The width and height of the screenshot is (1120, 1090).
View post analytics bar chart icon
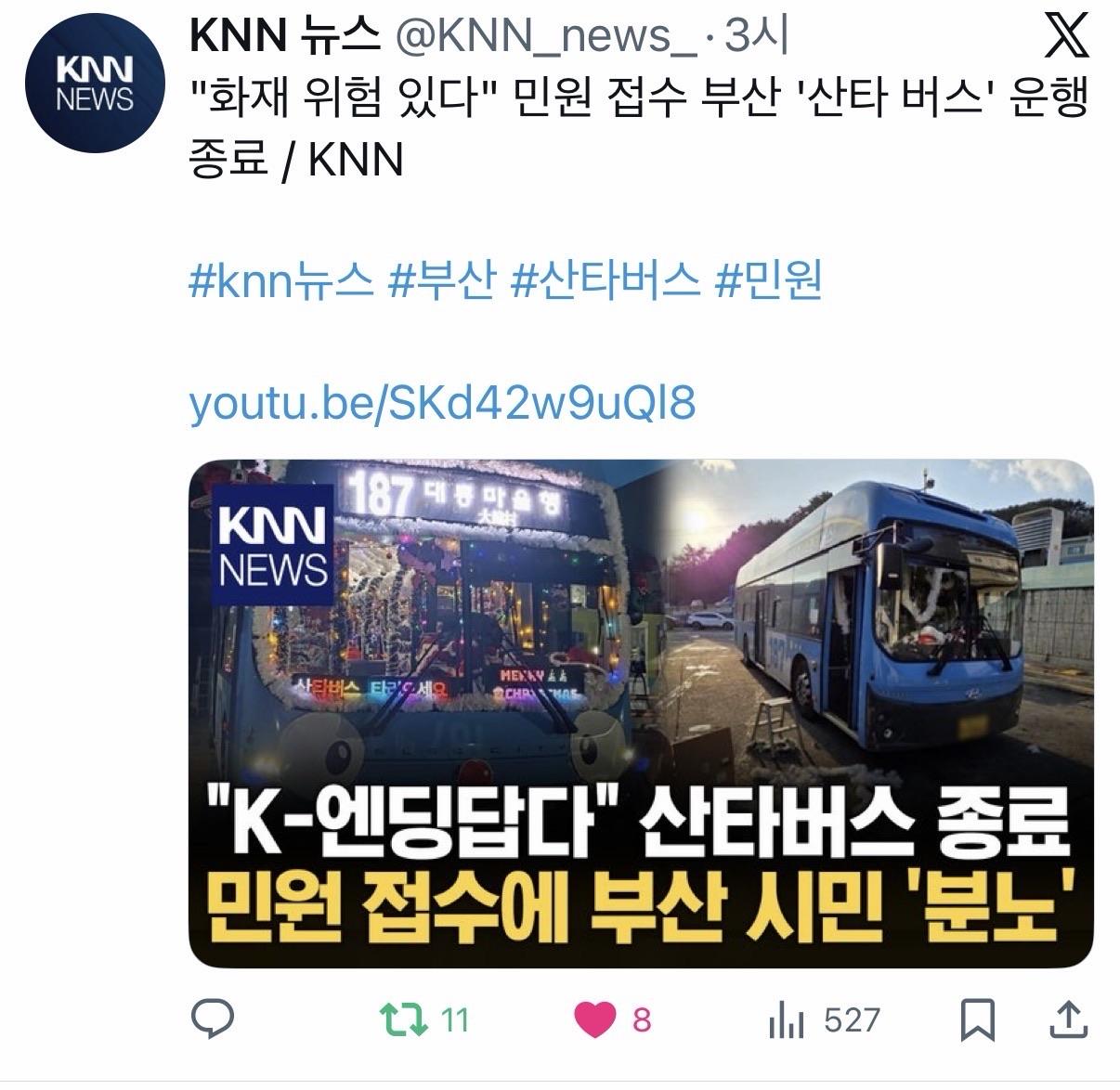[x=787, y=1020]
